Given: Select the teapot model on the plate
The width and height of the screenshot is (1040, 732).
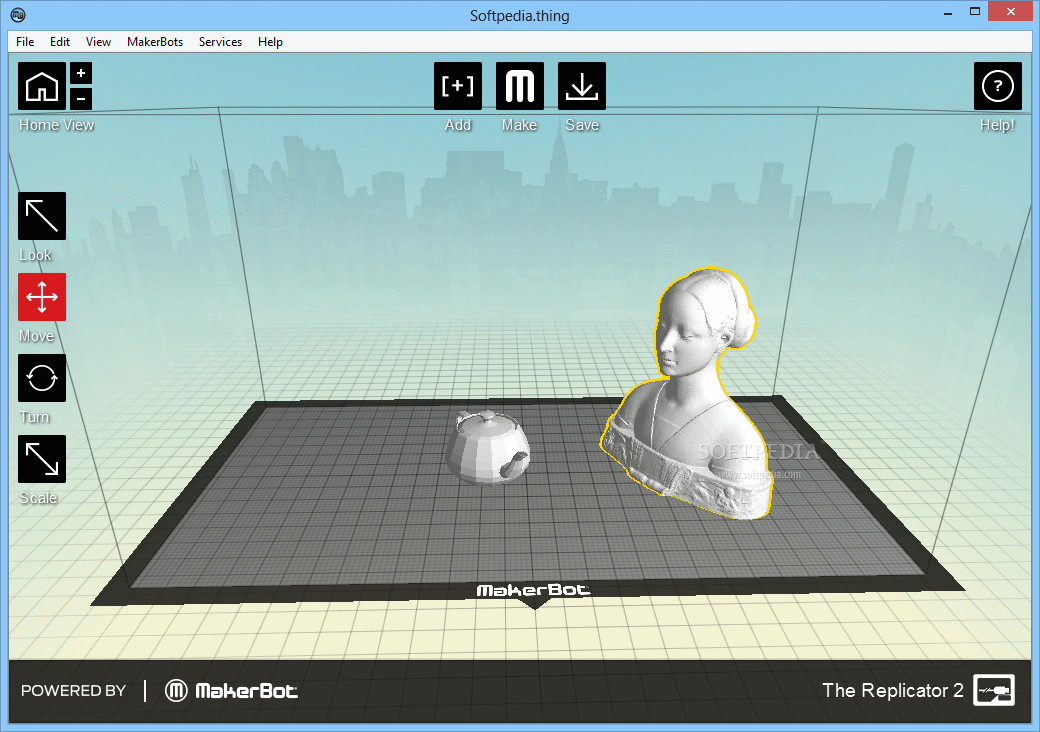Looking at the screenshot, I should [487, 448].
